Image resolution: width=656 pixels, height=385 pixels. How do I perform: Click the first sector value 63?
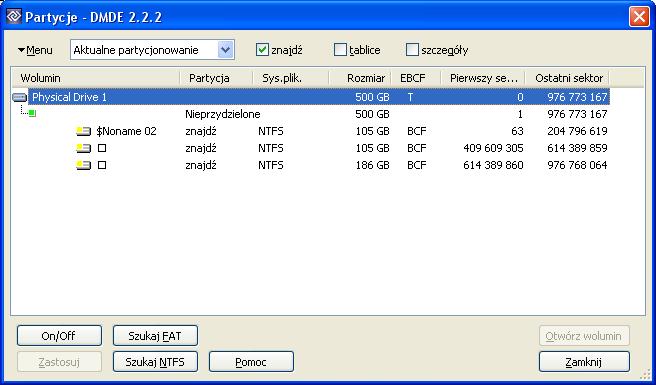517,131
